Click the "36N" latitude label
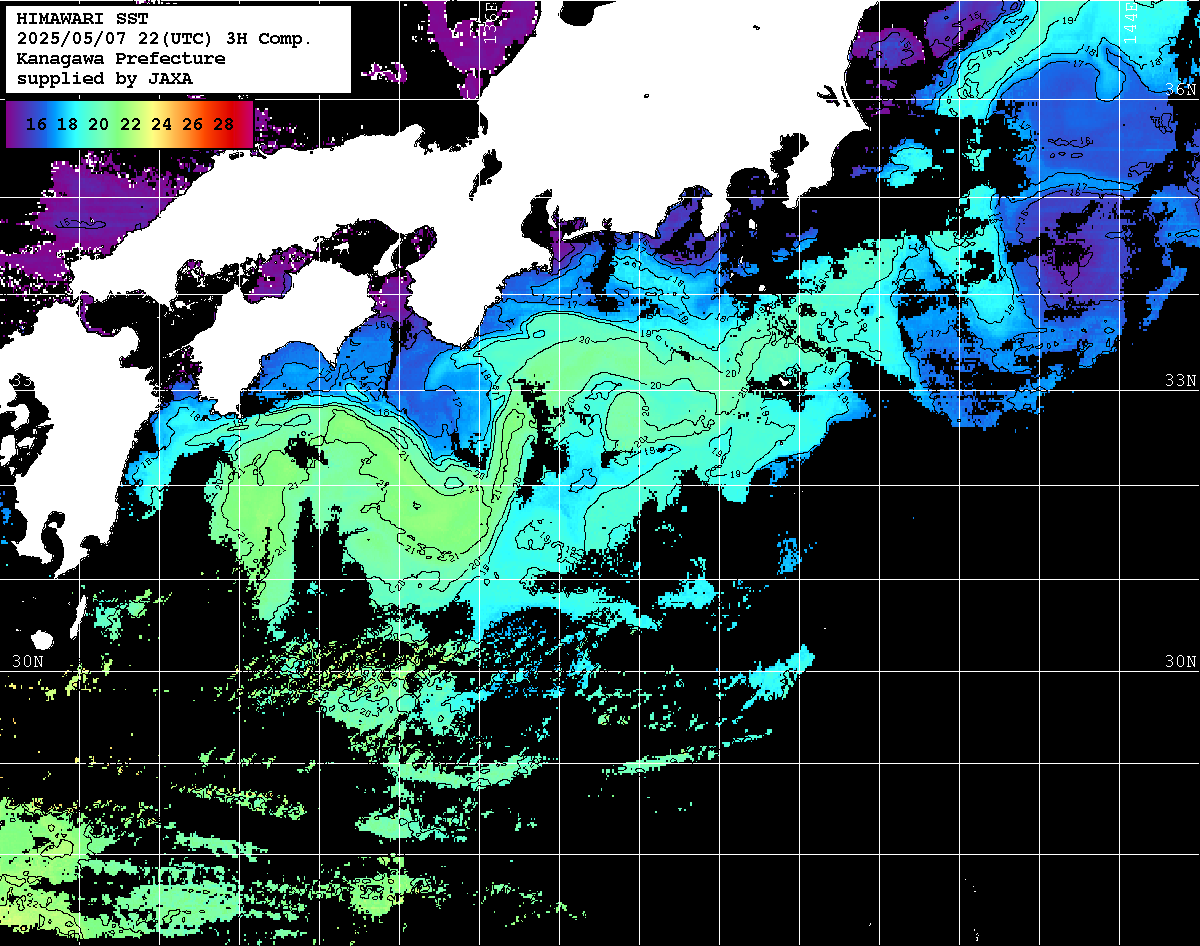This screenshot has width=1200, height=946. coord(1181,89)
